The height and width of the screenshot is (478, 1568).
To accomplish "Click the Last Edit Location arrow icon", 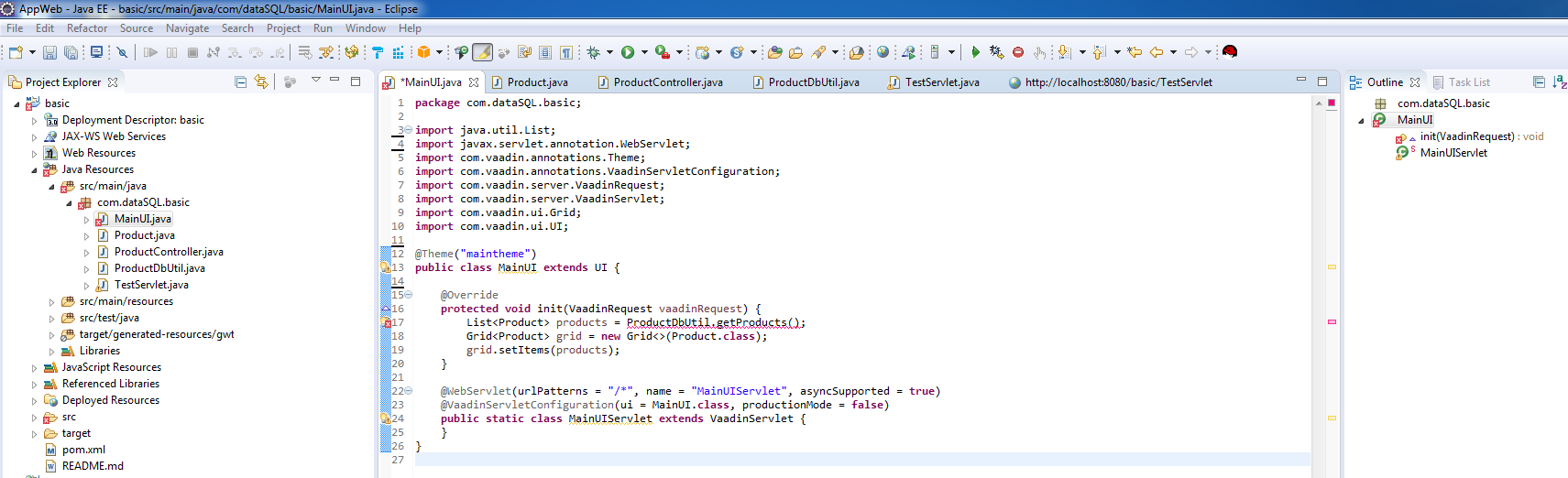I will (x=1135, y=53).
